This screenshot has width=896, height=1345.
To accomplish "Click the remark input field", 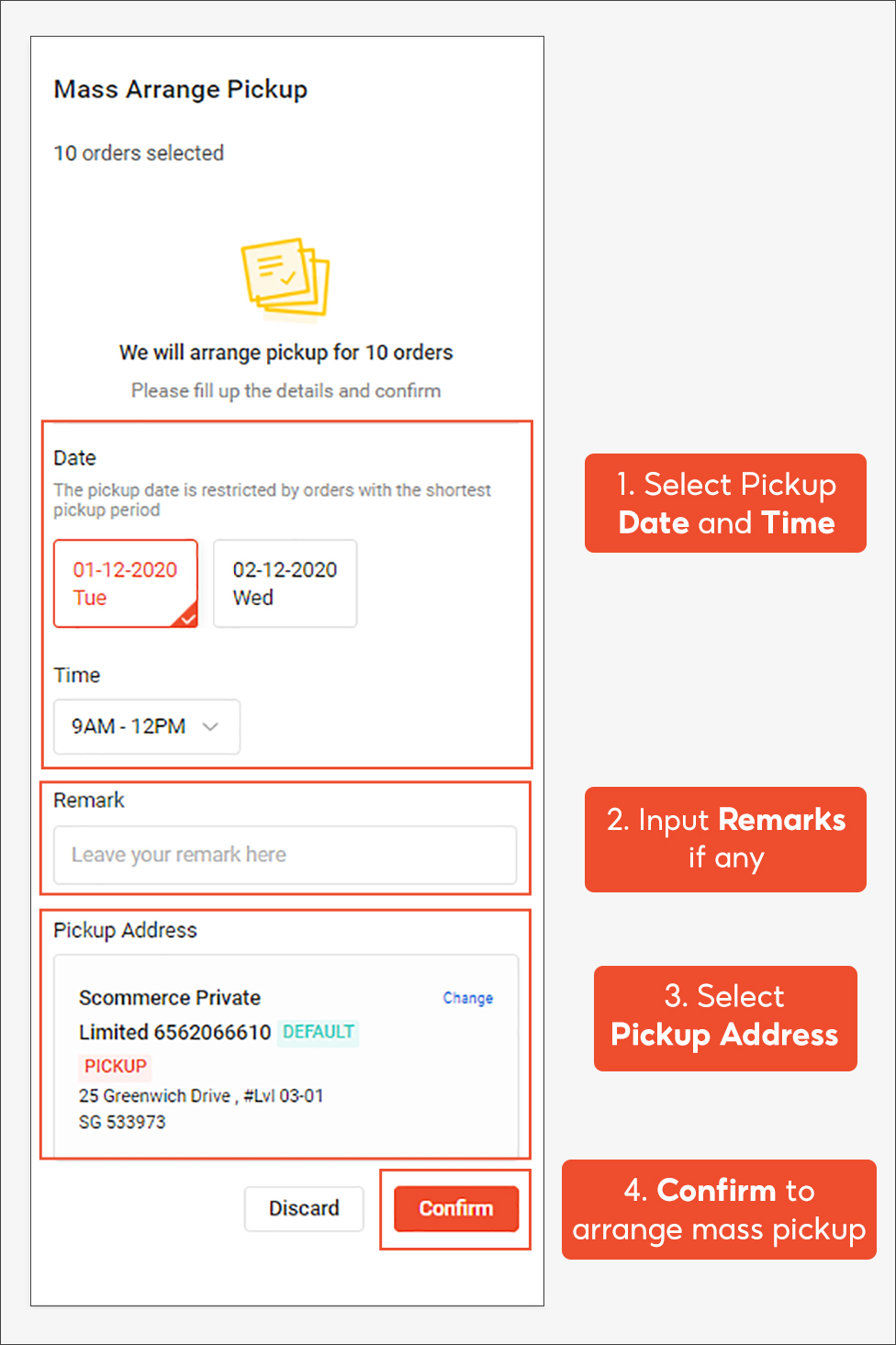I will coord(285,855).
